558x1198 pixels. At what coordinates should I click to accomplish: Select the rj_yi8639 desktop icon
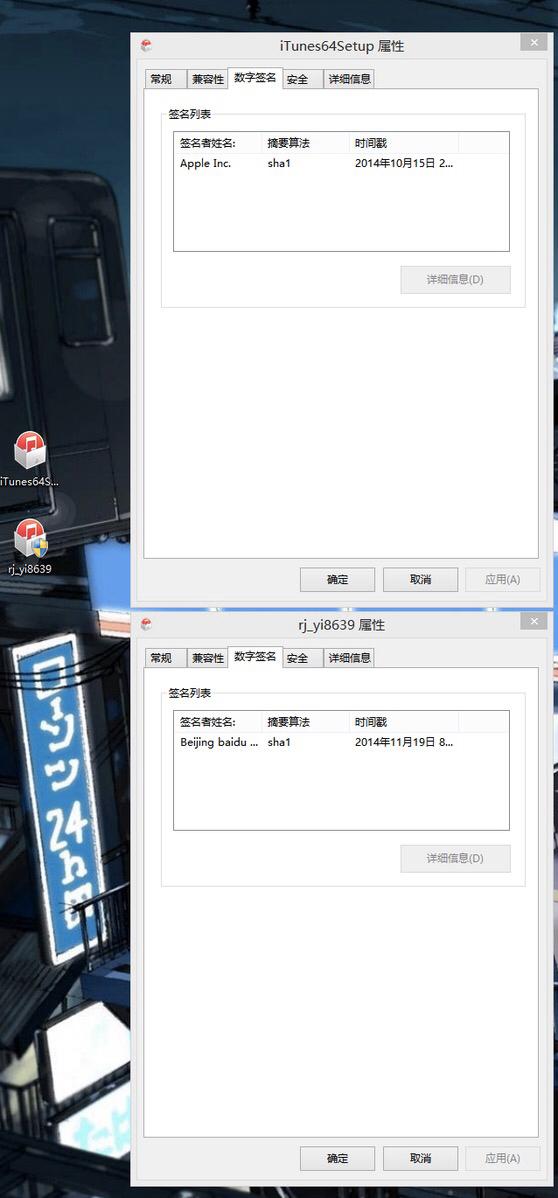pos(31,546)
